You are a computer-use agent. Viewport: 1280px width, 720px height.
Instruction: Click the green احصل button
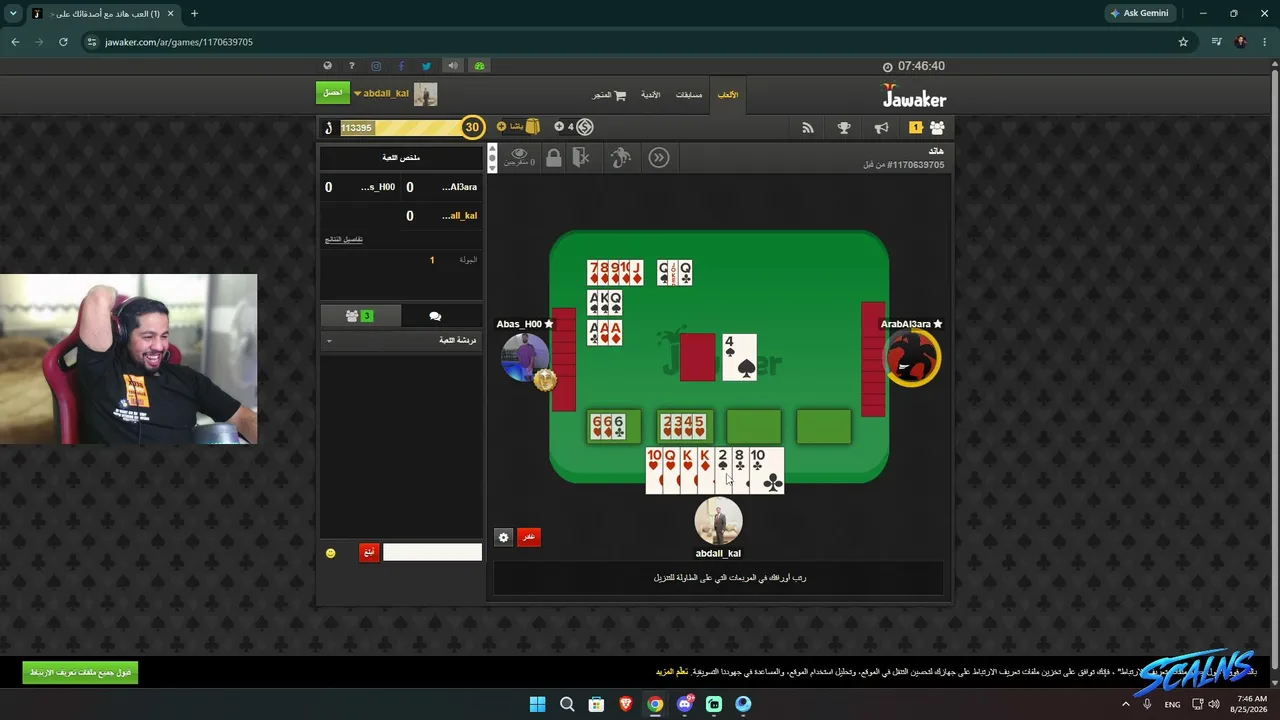click(x=333, y=93)
